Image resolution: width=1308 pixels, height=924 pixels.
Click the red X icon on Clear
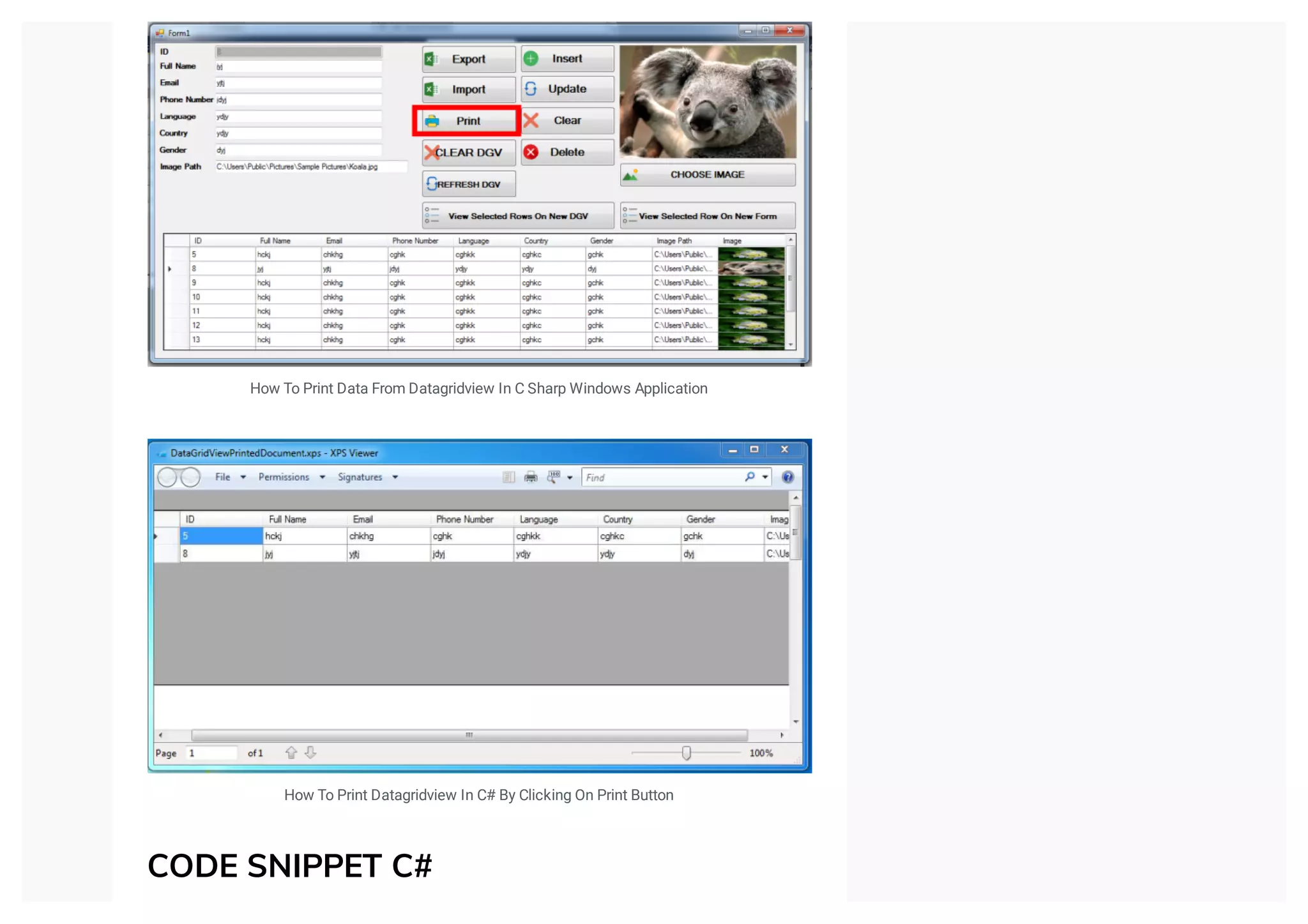[531, 120]
